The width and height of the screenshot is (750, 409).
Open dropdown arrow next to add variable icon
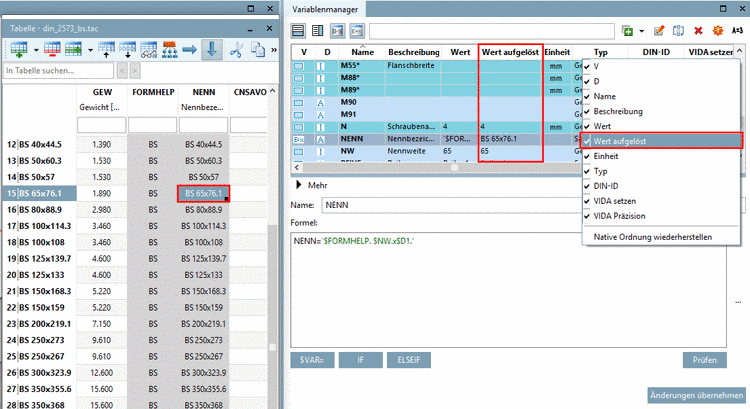[642, 32]
